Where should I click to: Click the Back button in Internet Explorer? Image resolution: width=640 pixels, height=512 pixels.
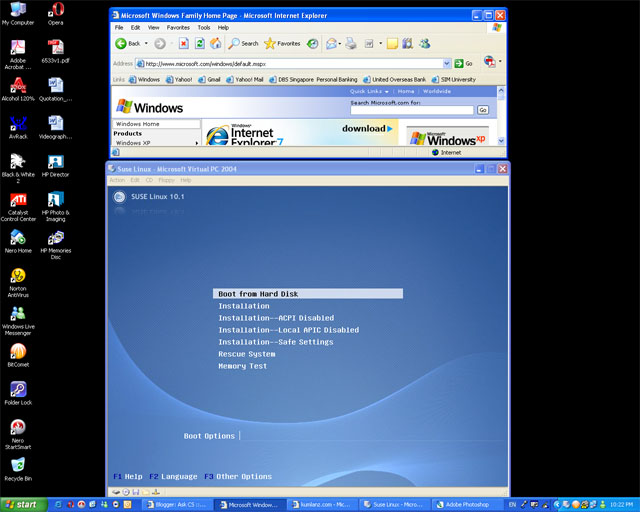pyautogui.click(x=128, y=43)
